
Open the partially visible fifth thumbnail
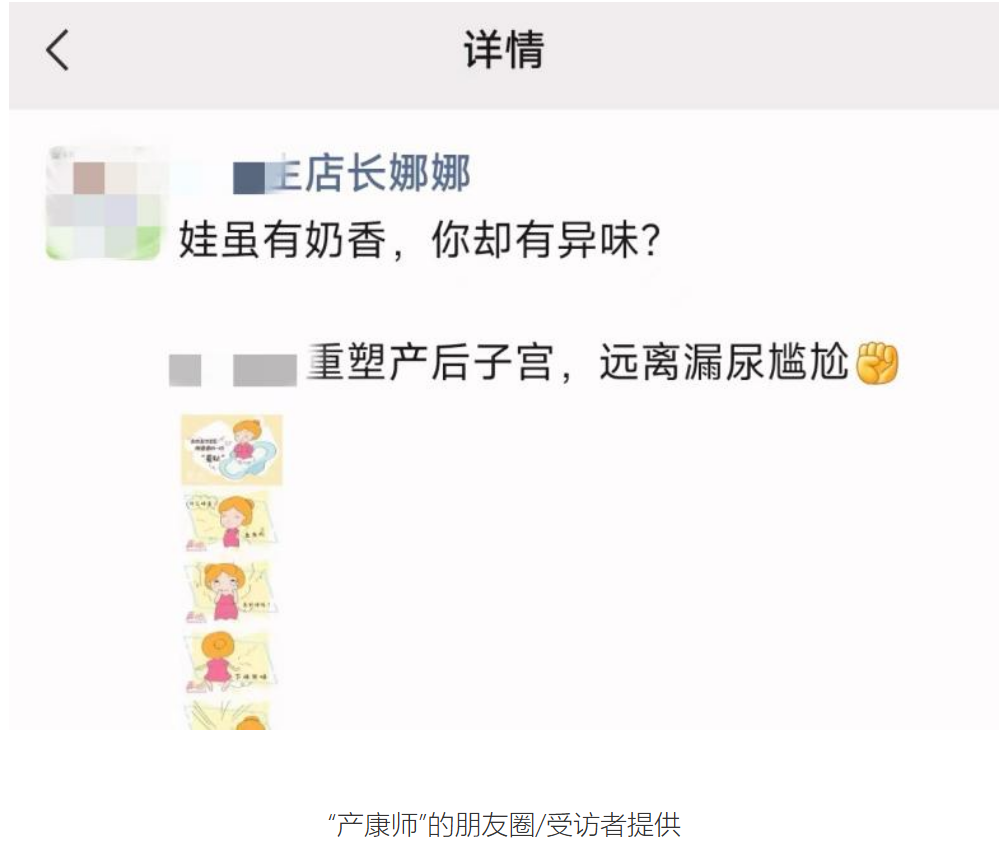(x=228, y=715)
